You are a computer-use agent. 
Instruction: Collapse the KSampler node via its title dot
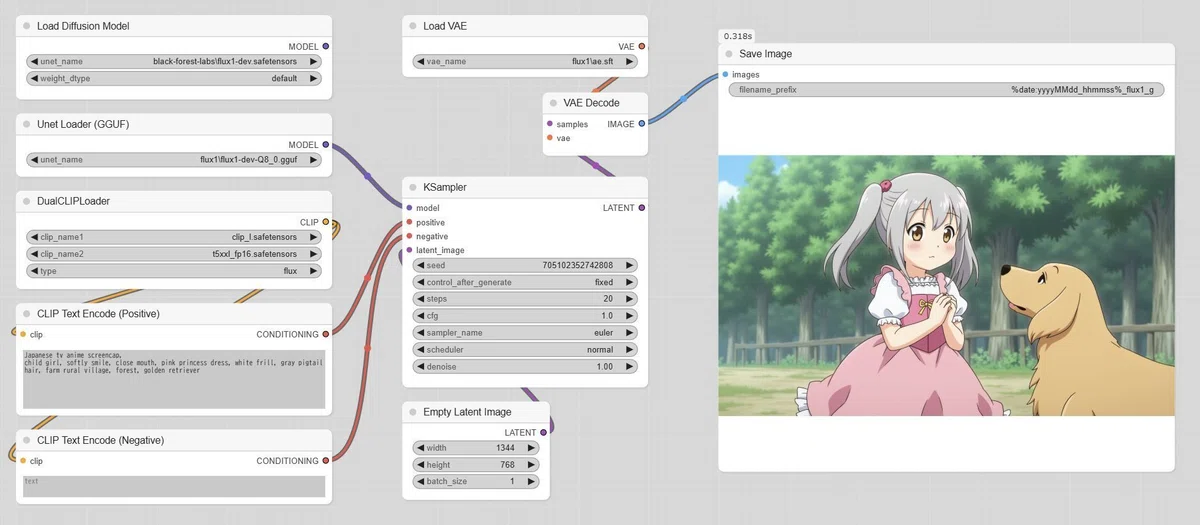pyautogui.click(x=413, y=187)
